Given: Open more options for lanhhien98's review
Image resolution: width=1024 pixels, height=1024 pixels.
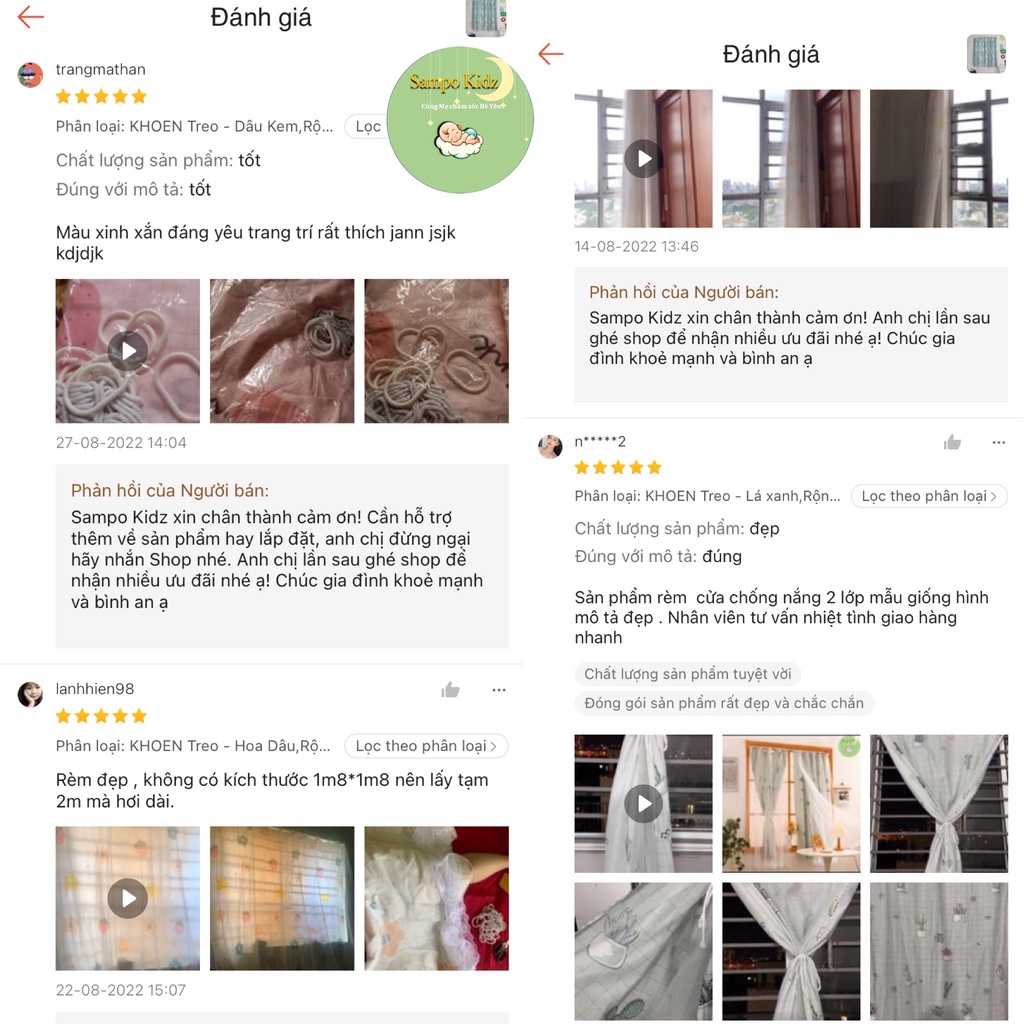Looking at the screenshot, I should coord(499,690).
